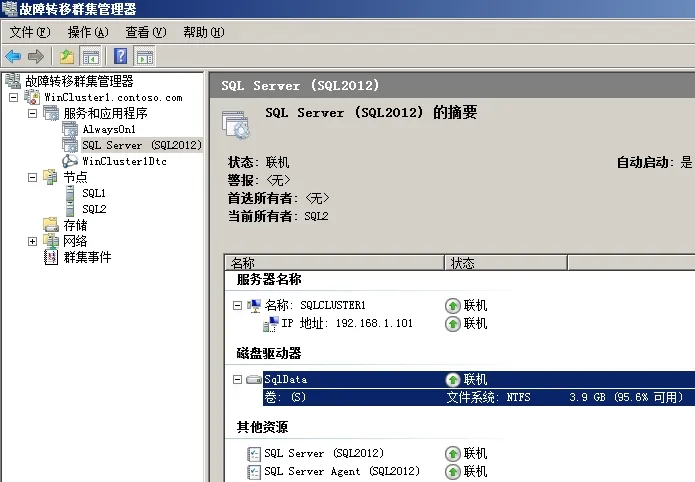Select the SQL Server Agent (SQL2012) row text

[x=342, y=471]
